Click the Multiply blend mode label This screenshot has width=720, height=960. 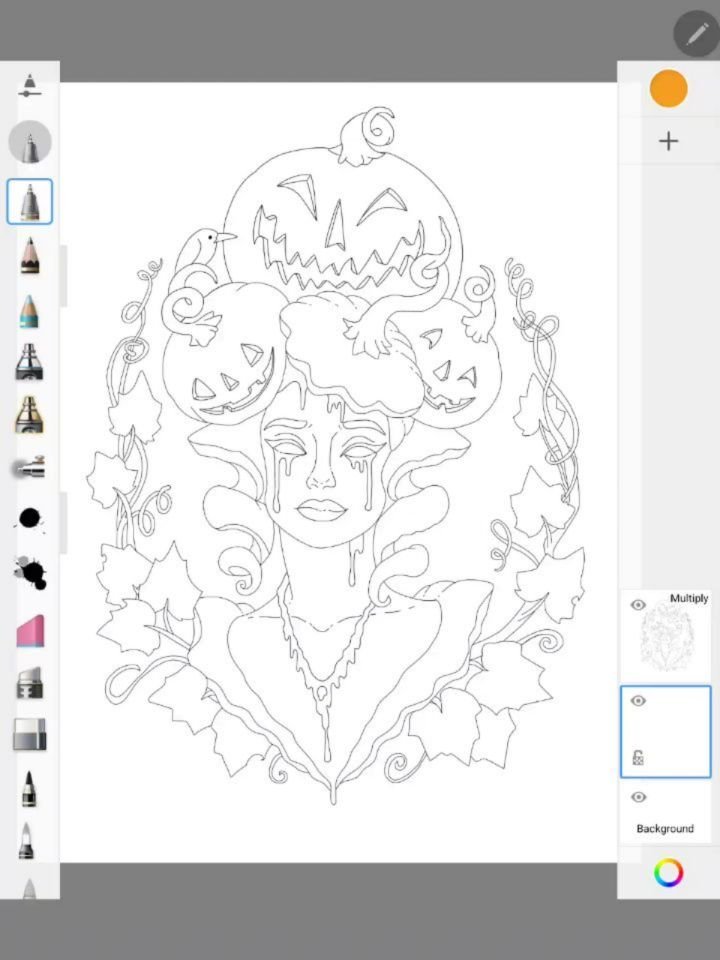click(x=689, y=598)
